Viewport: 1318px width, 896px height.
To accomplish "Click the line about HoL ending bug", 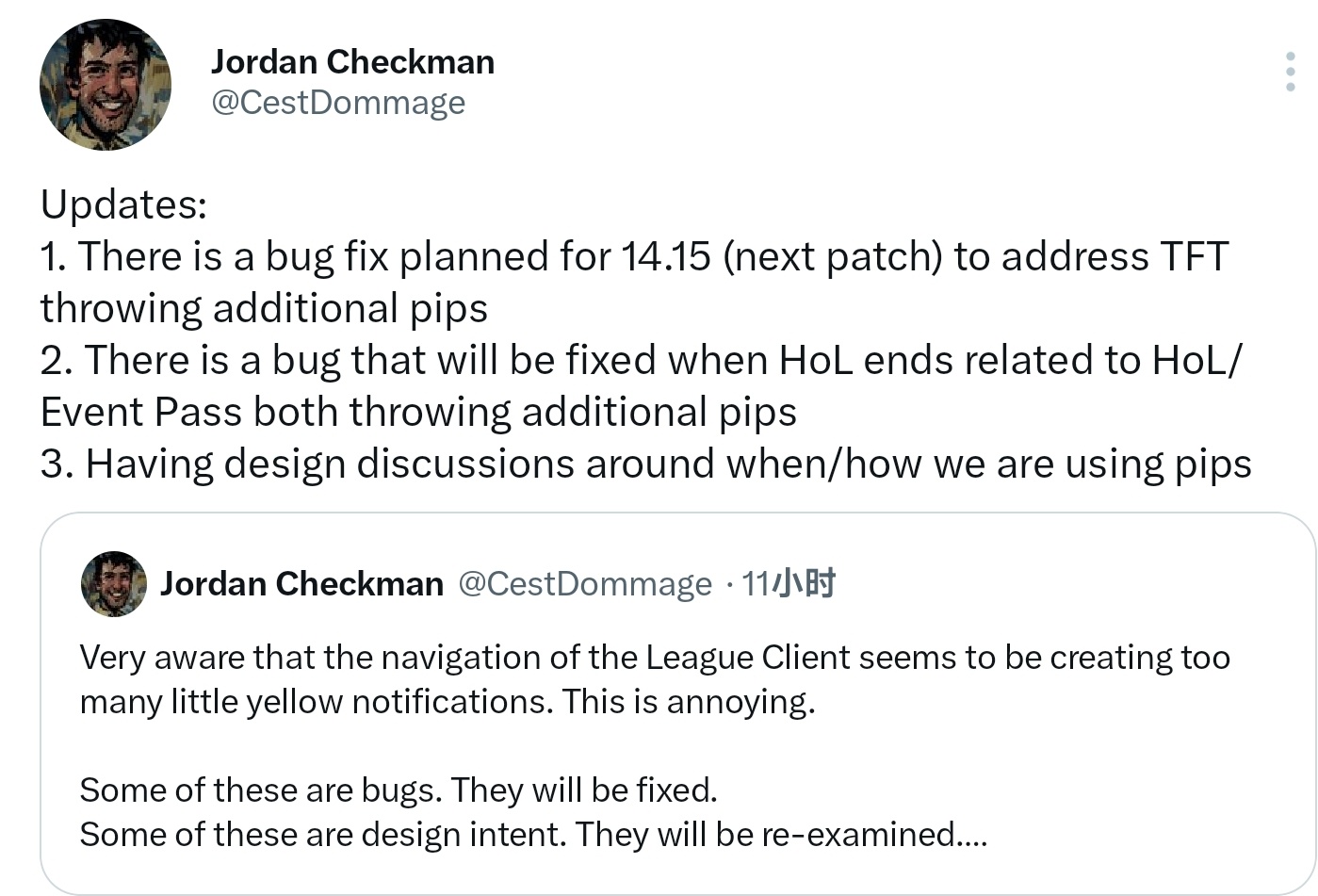I will [642, 360].
